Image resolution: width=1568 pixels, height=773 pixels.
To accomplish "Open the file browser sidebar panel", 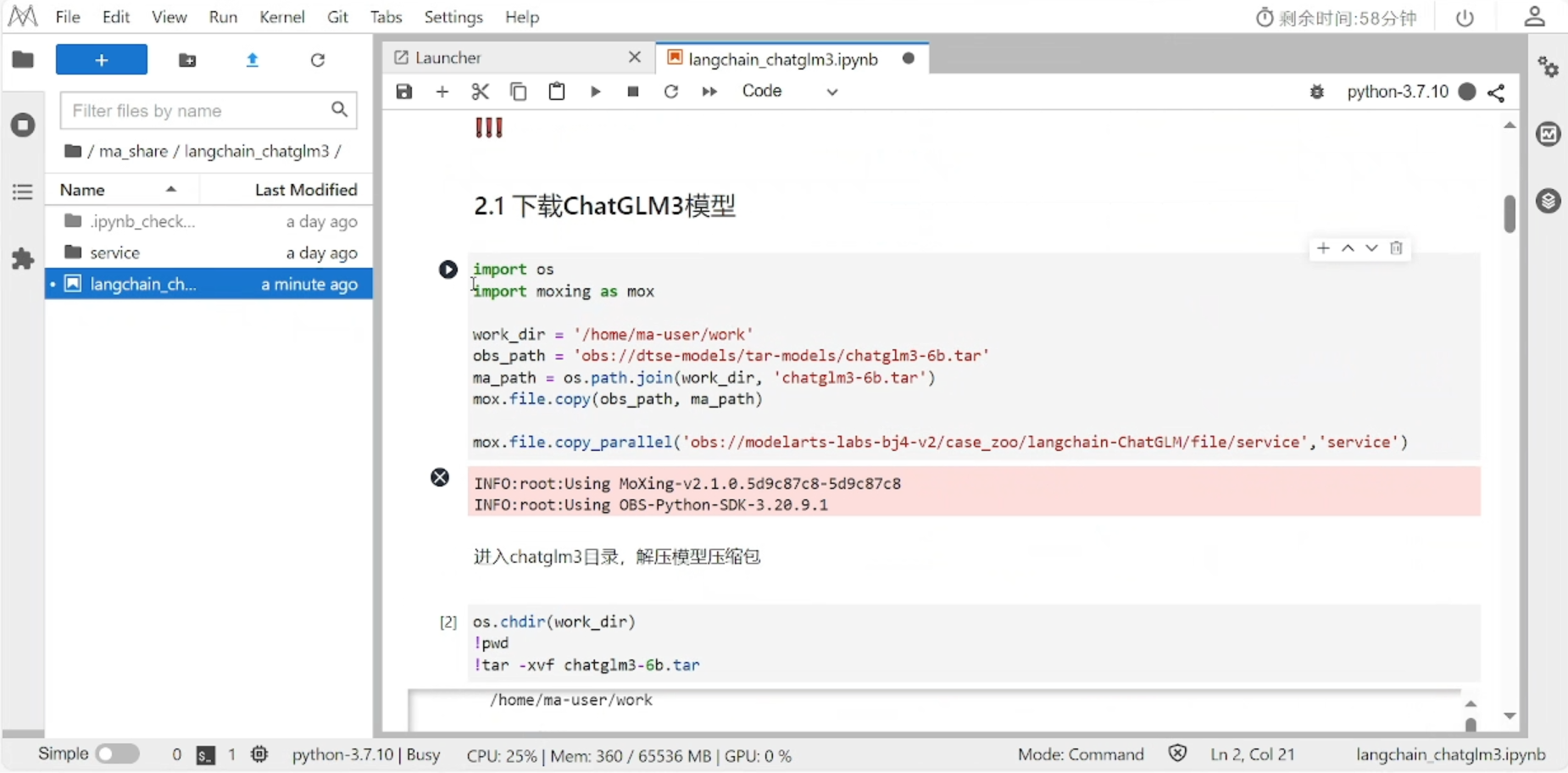I will (x=23, y=59).
